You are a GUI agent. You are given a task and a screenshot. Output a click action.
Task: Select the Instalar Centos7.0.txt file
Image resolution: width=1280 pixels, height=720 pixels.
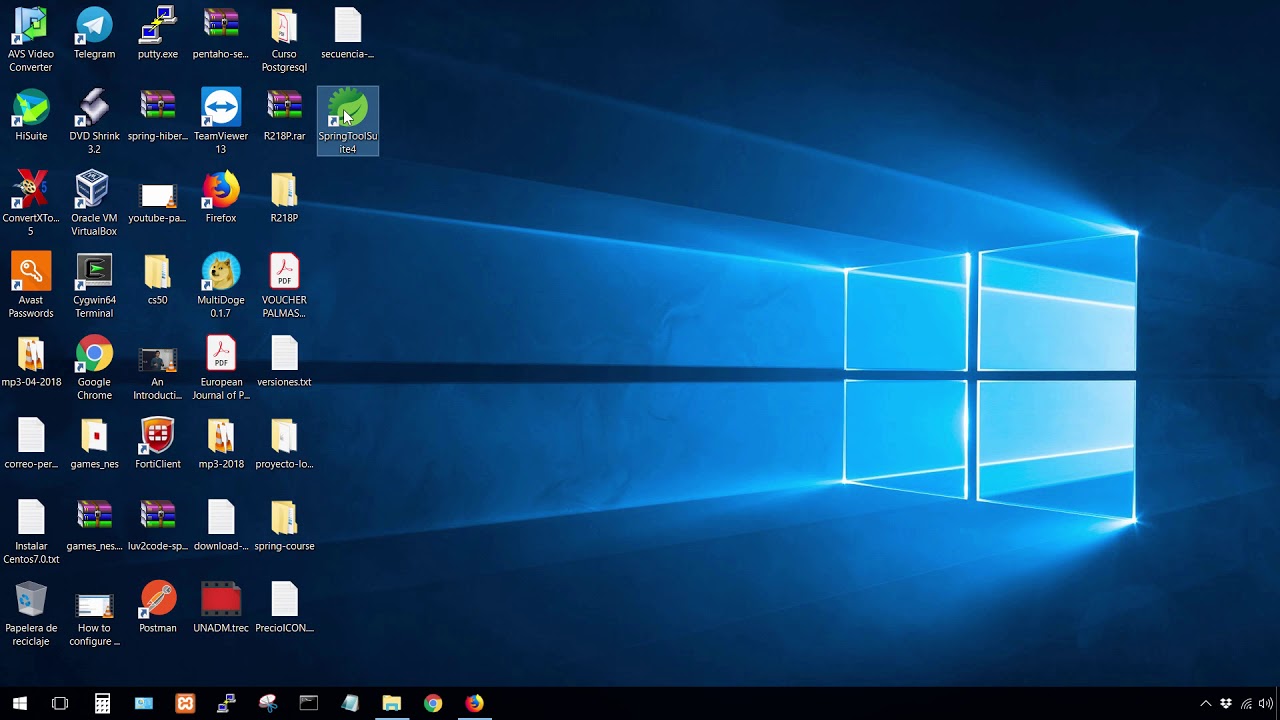(31, 532)
